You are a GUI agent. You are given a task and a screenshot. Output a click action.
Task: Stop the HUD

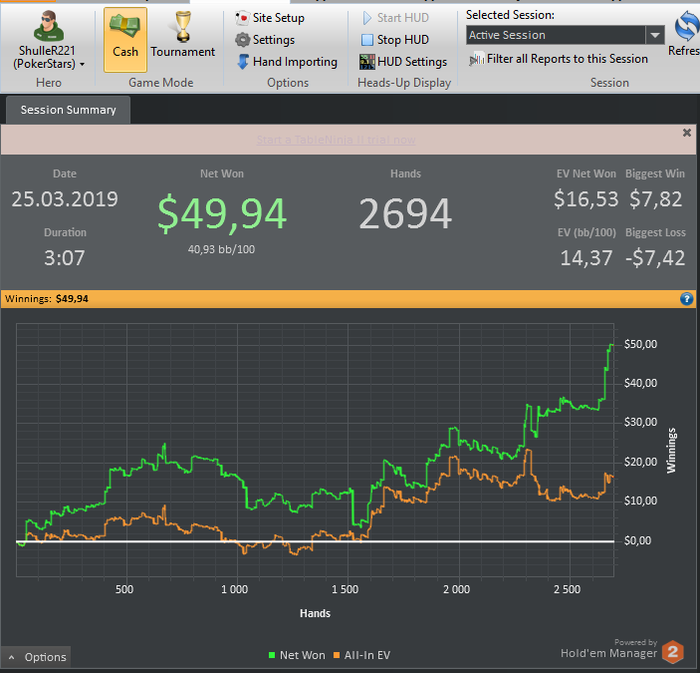pyautogui.click(x=395, y=40)
